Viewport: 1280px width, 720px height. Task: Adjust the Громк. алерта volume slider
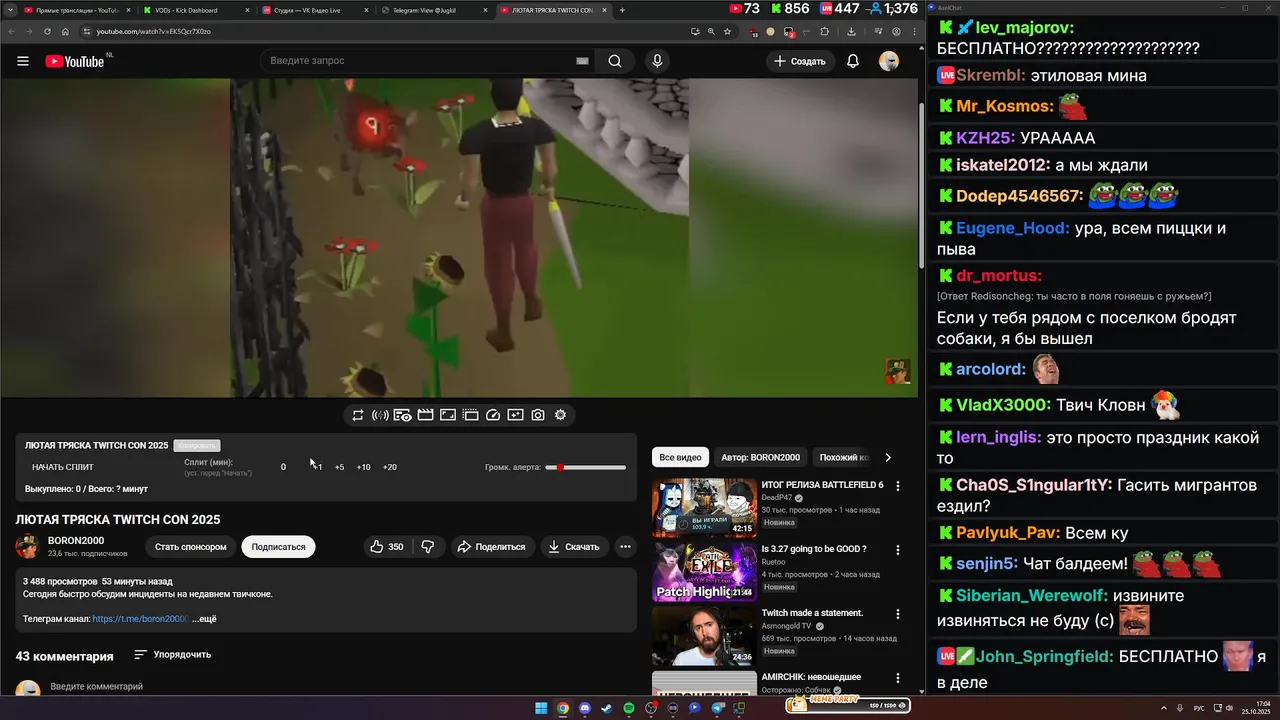click(x=586, y=467)
